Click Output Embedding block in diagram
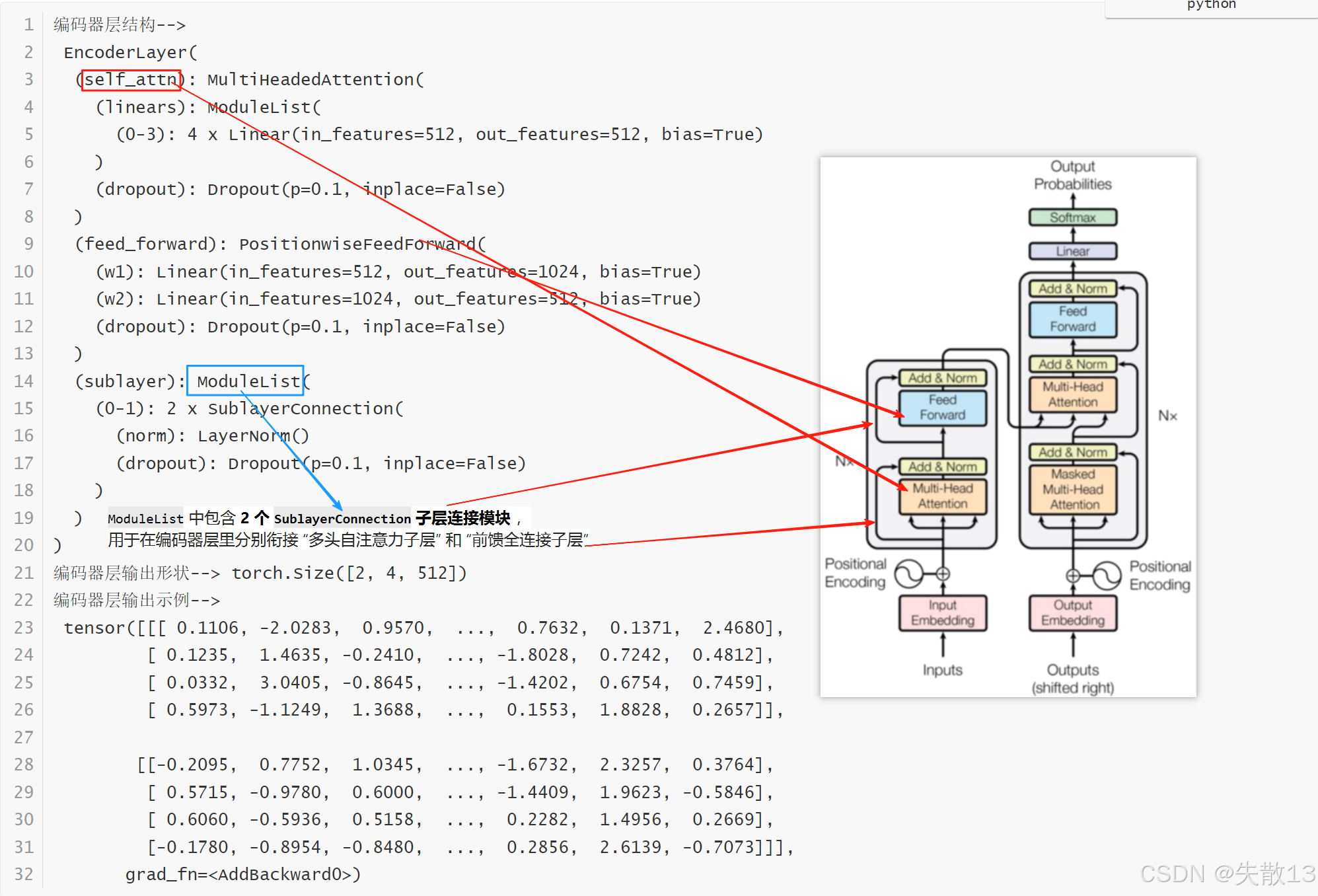This screenshot has width=1318, height=896. click(1073, 613)
